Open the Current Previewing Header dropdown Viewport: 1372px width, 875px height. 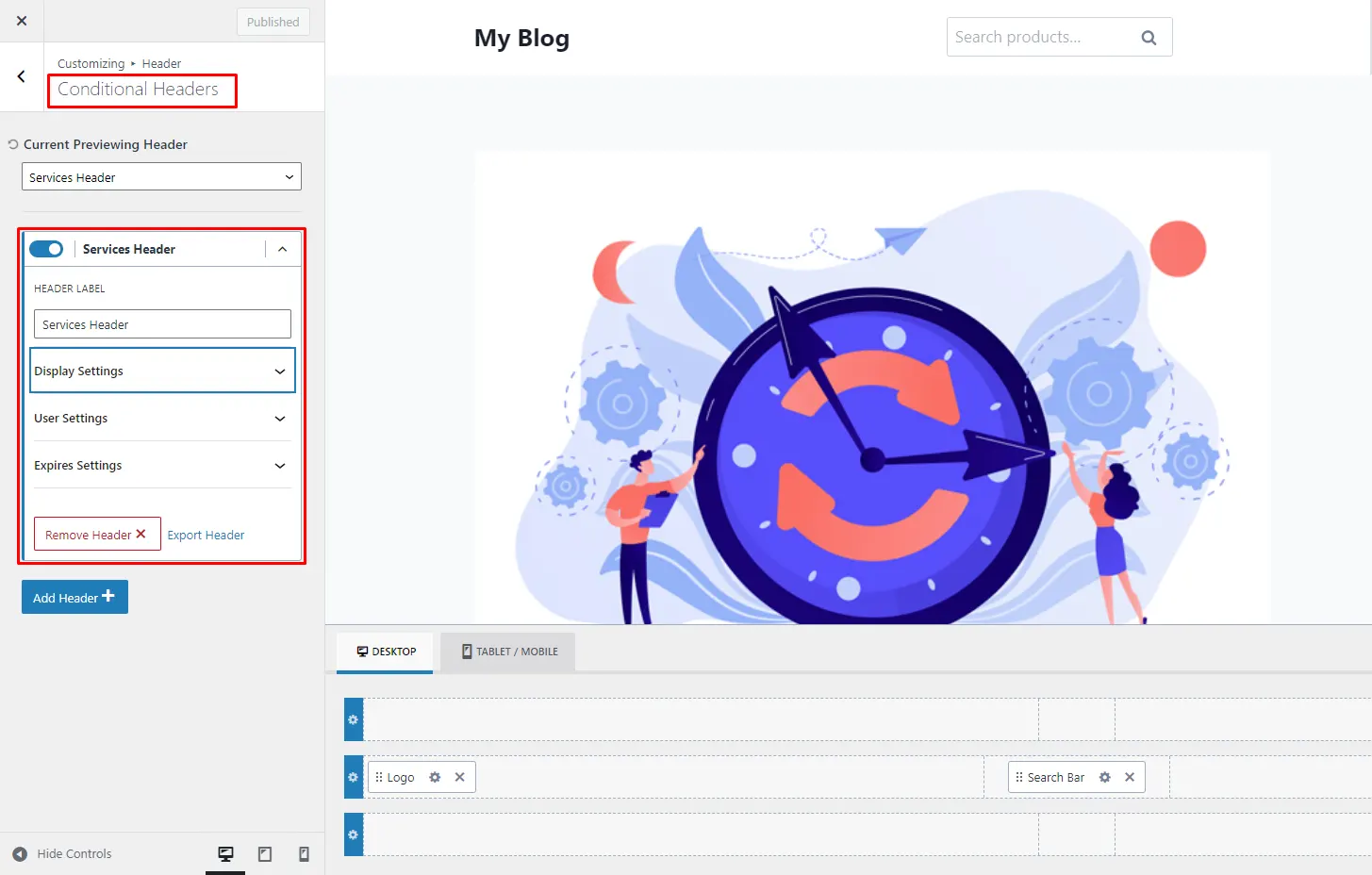[160, 176]
